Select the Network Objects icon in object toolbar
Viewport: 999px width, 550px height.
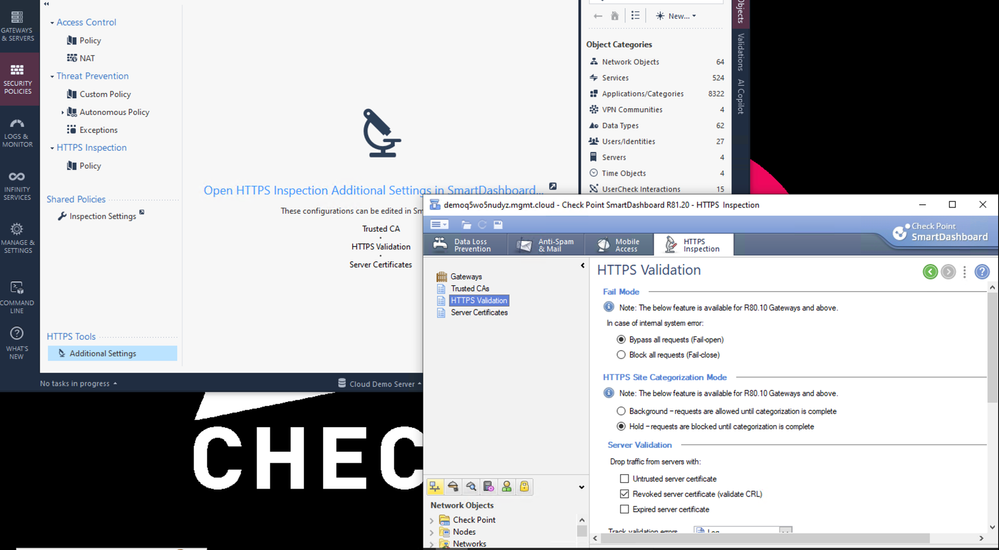435,487
